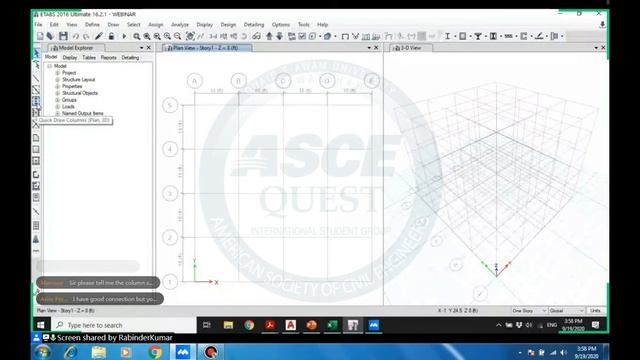Select Quick Draw Columns tool
This screenshot has width=640, height=360.
click(36, 101)
